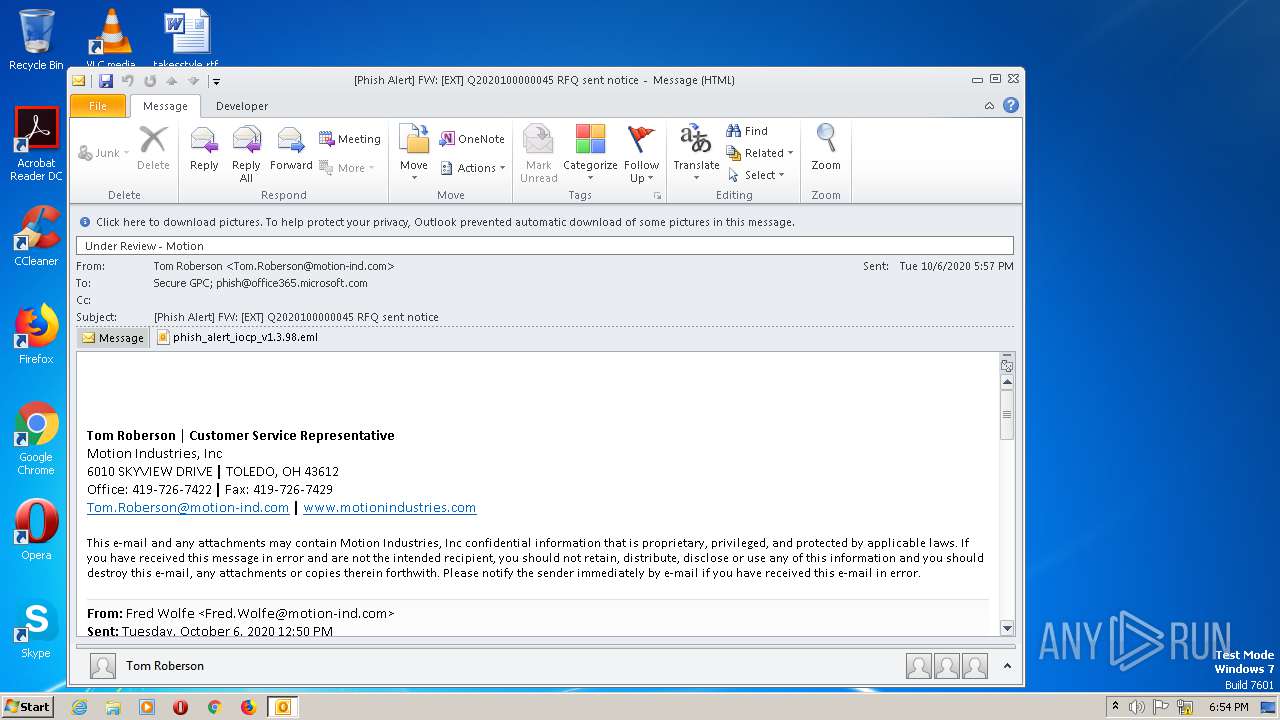1280x720 pixels.
Task: Click the Tom.Roberson@motion-ind.com link
Action: [188, 508]
